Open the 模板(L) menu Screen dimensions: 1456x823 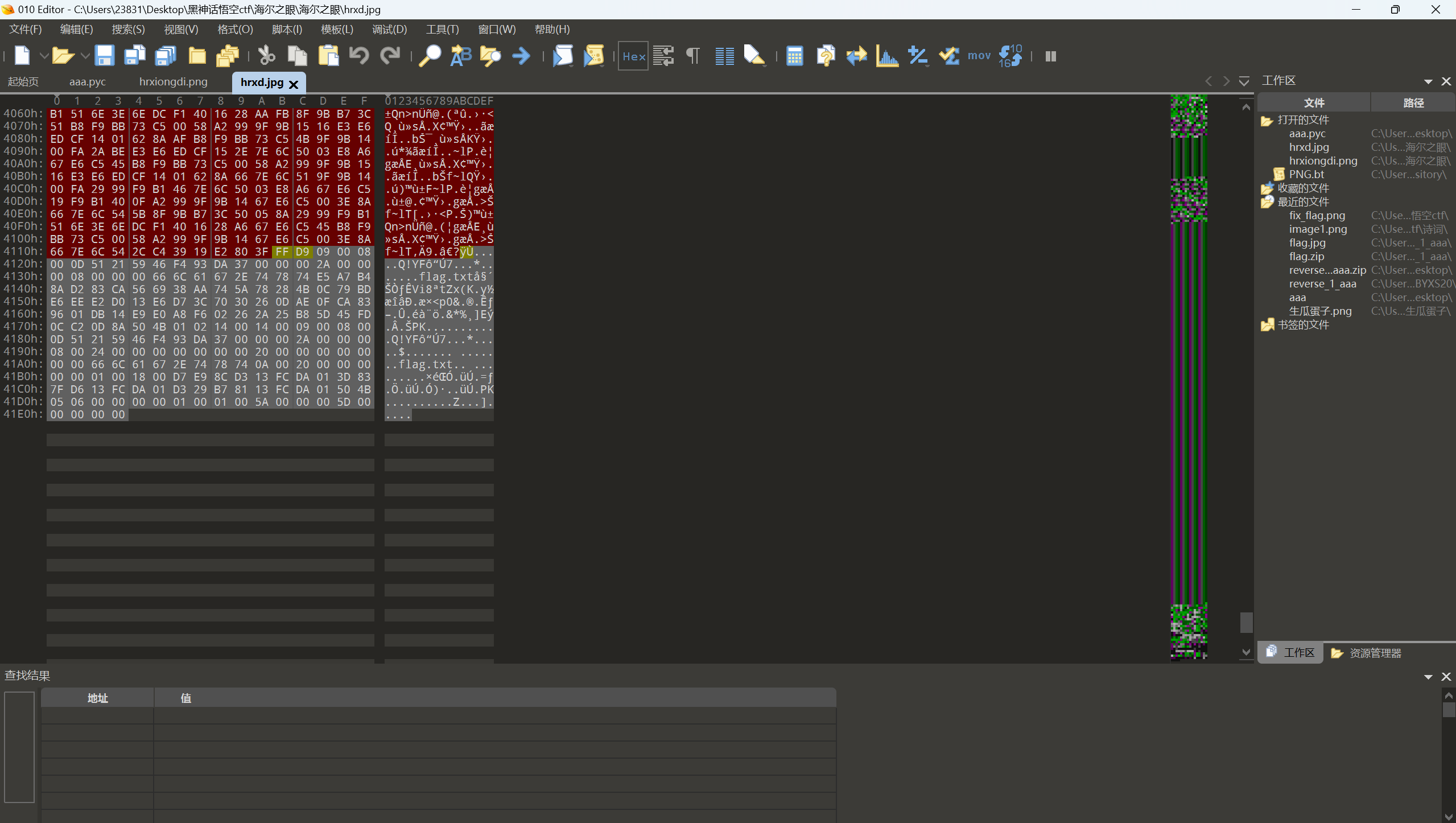click(337, 30)
